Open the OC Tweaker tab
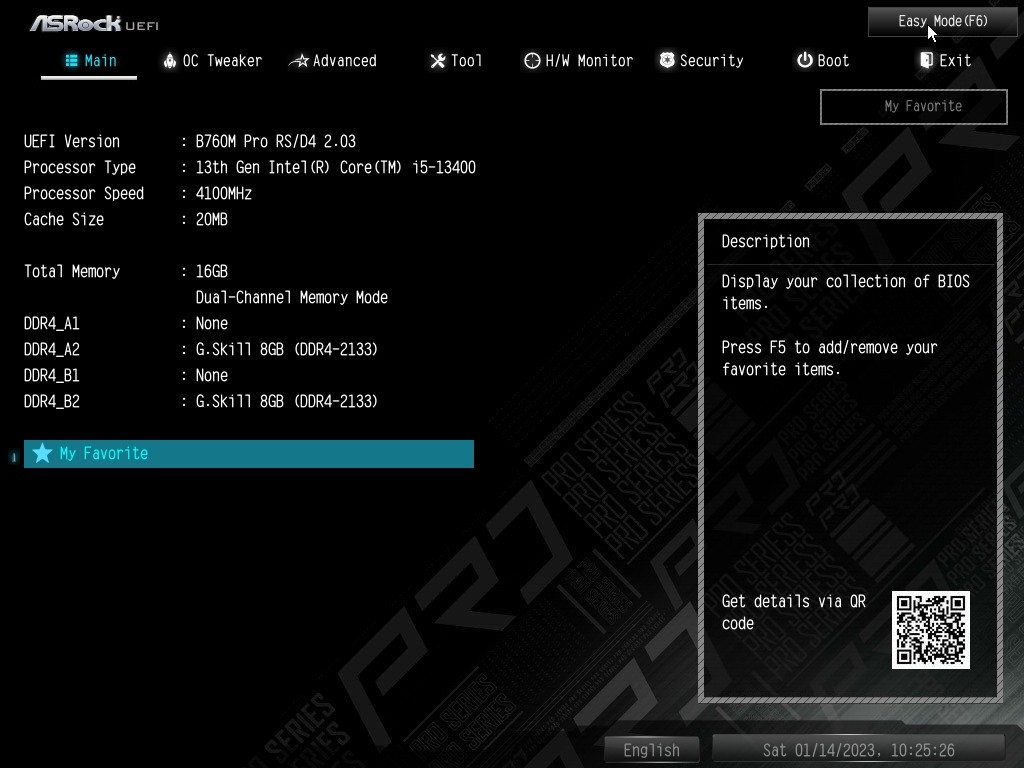 [x=213, y=61]
